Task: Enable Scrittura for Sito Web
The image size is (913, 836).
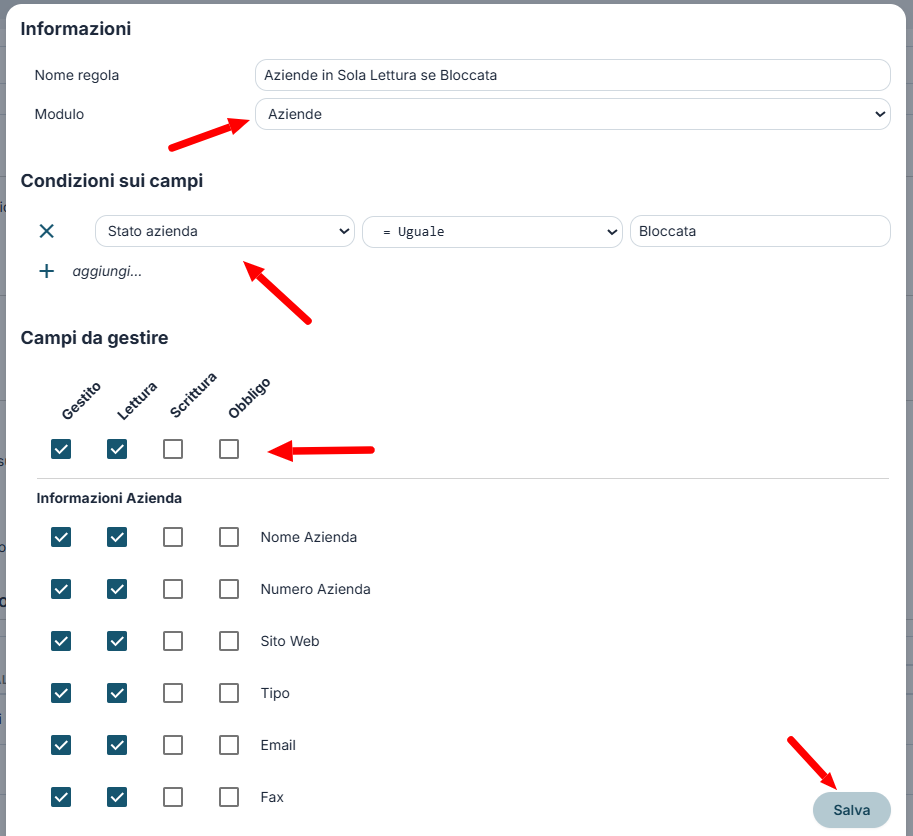Action: pos(173,641)
